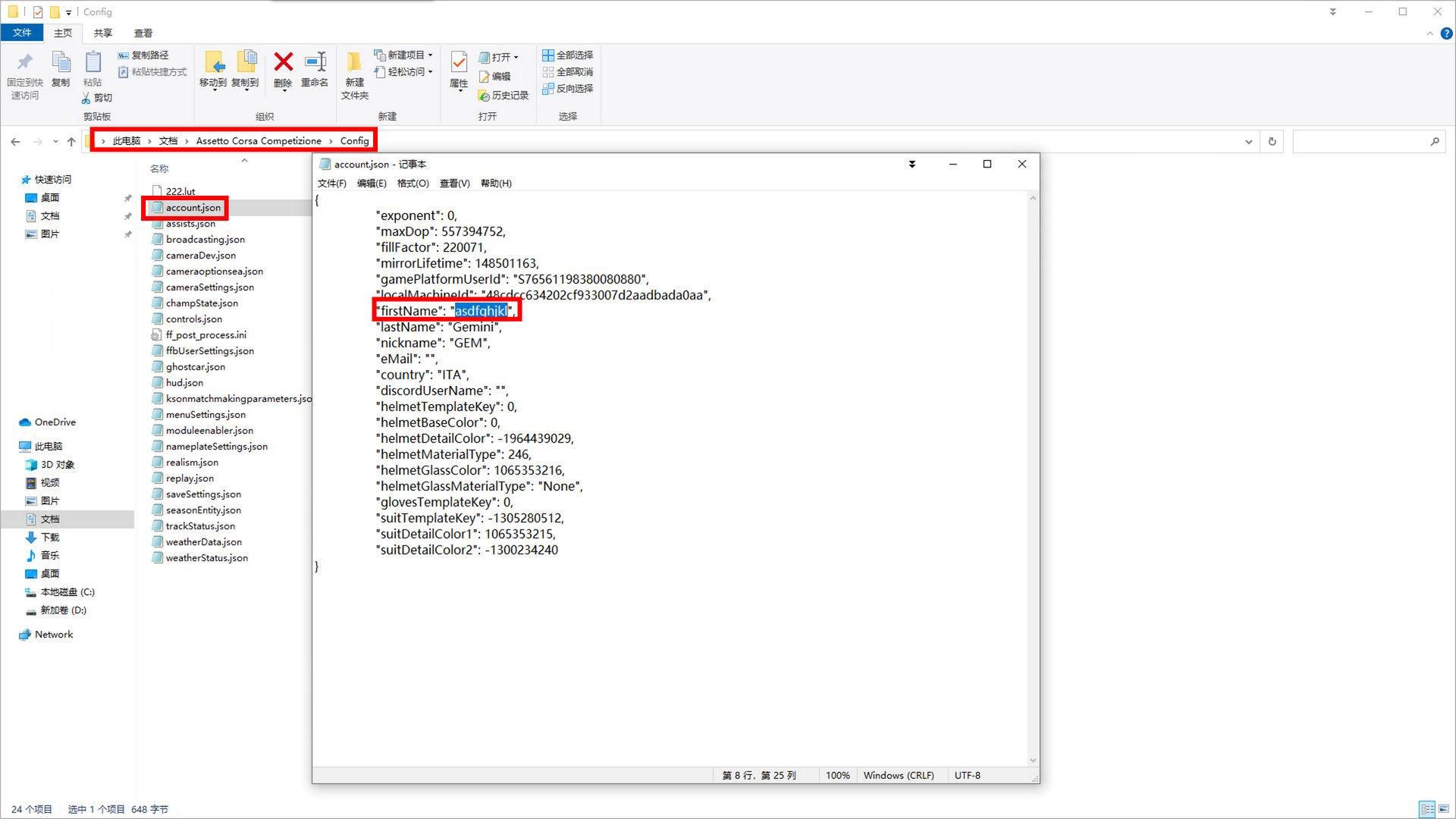
Task: Expand the address bar history dropdown
Action: pos(1249,142)
